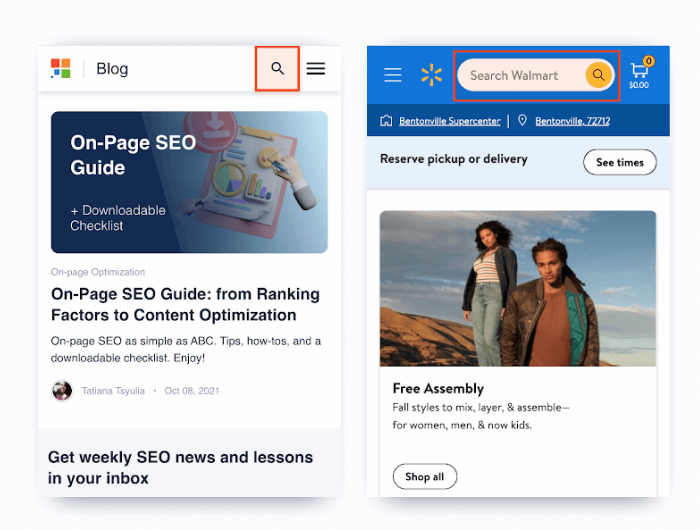Click the Free Assembly heading
This screenshot has width=700, height=530.
pyautogui.click(x=438, y=388)
